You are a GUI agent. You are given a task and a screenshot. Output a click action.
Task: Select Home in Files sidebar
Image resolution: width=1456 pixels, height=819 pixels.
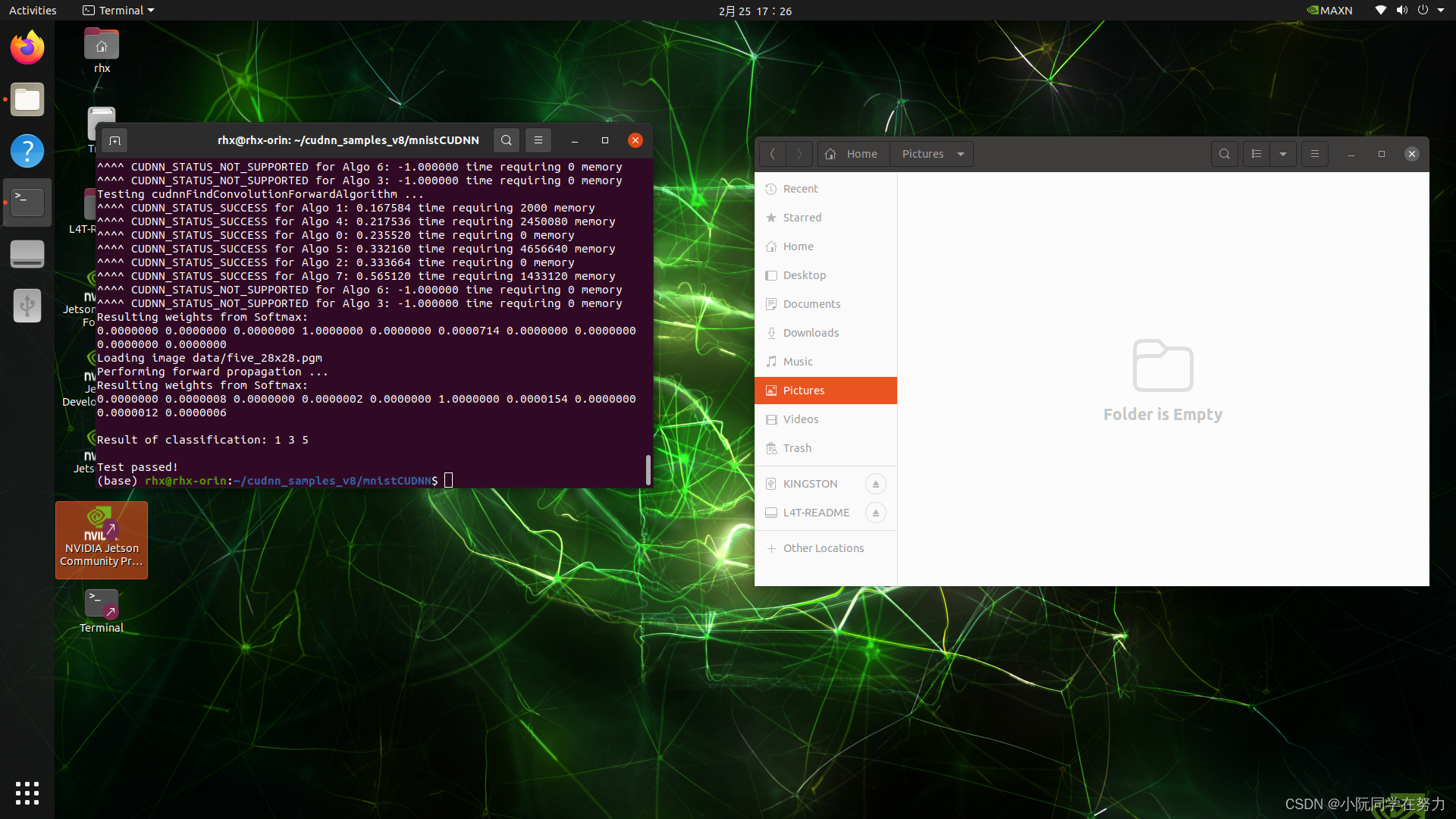pyautogui.click(x=826, y=246)
